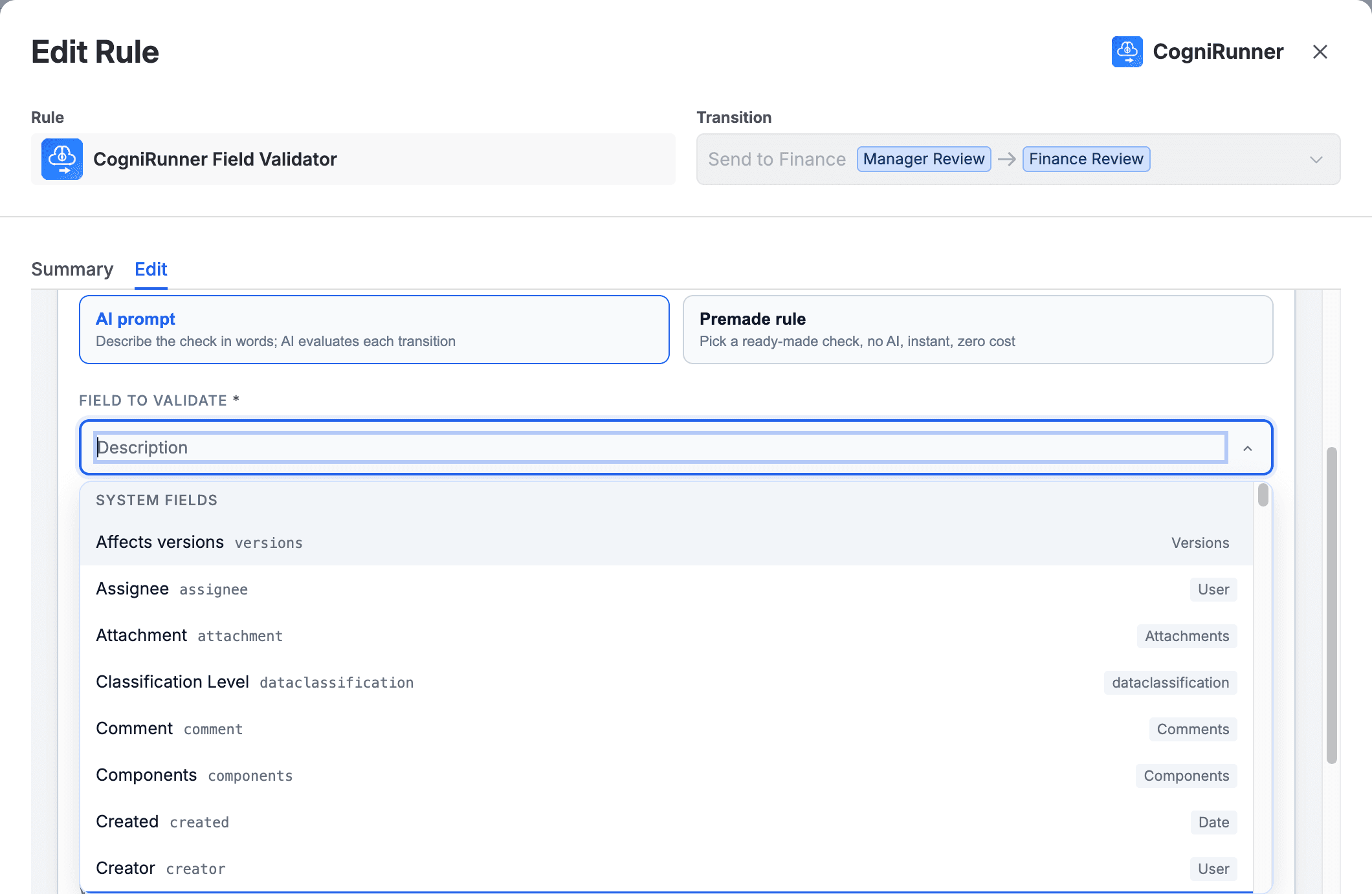Click the dropdown list scrollbar thumb
Image resolution: width=1372 pixels, height=894 pixels.
(x=1263, y=496)
